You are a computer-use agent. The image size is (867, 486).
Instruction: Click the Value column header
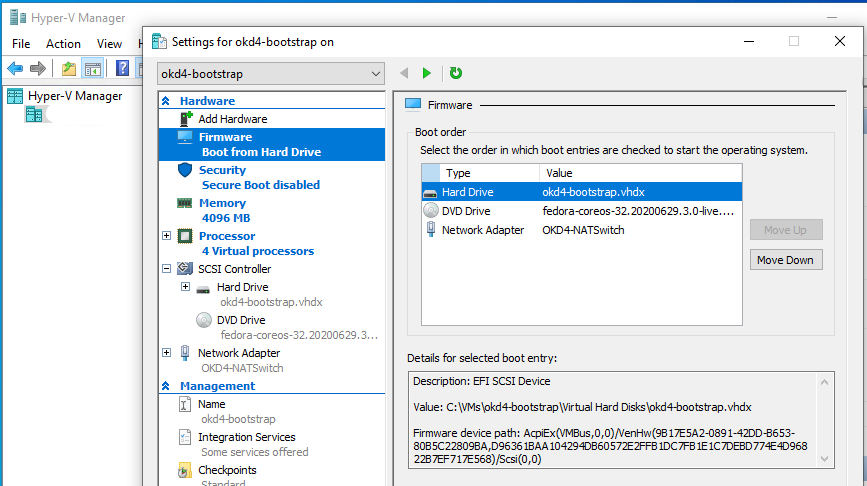[640, 173]
